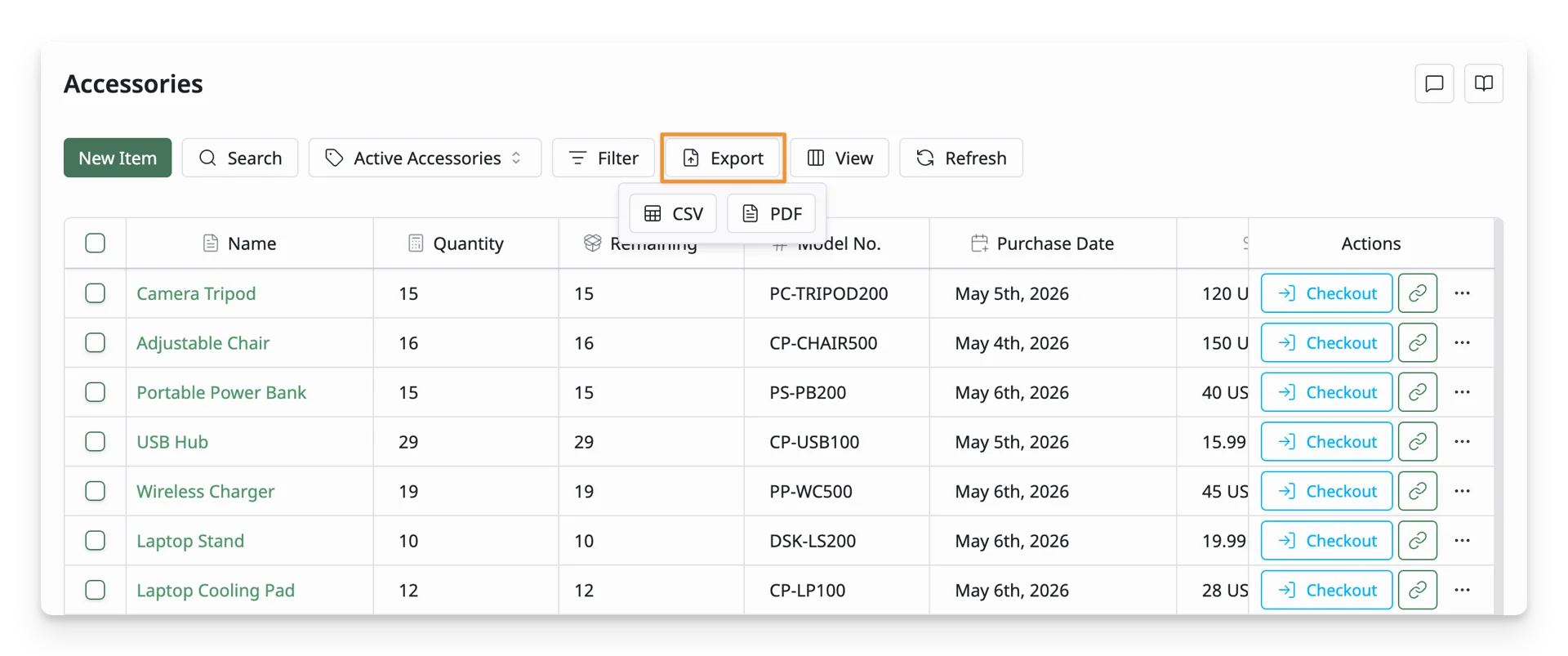Copy link for Adjustable Chair
This screenshot has width=1568, height=656.
(x=1418, y=343)
